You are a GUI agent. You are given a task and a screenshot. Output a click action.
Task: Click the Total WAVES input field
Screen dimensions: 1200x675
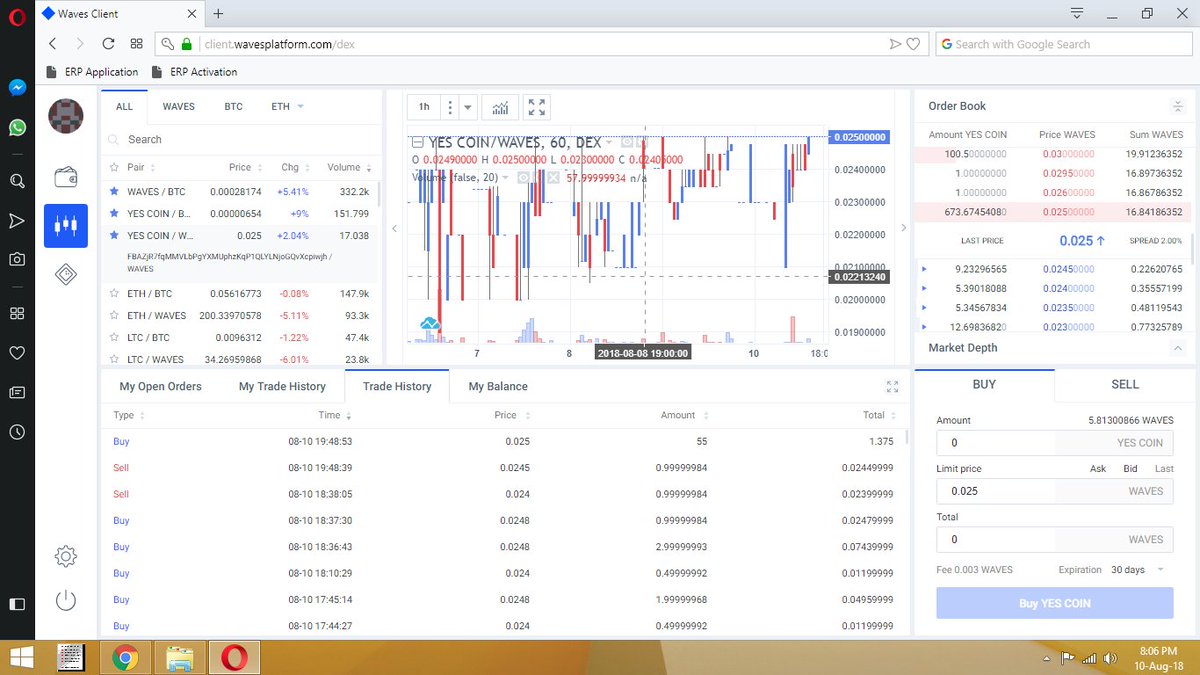[x=1054, y=539]
